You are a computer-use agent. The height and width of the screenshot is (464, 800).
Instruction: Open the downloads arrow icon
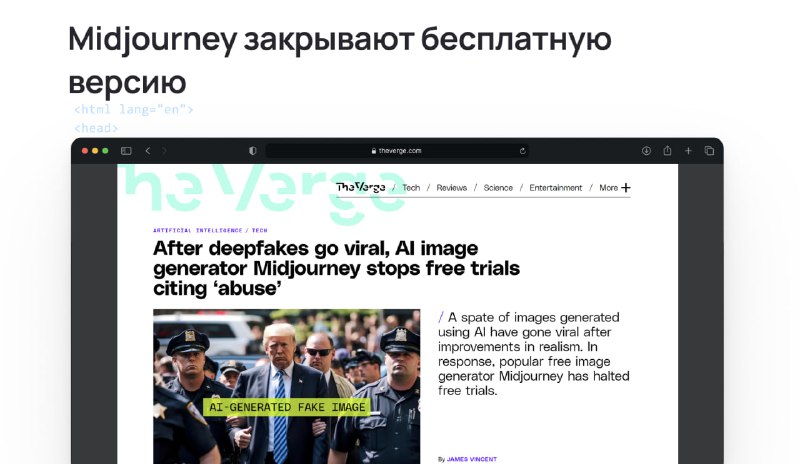point(646,151)
